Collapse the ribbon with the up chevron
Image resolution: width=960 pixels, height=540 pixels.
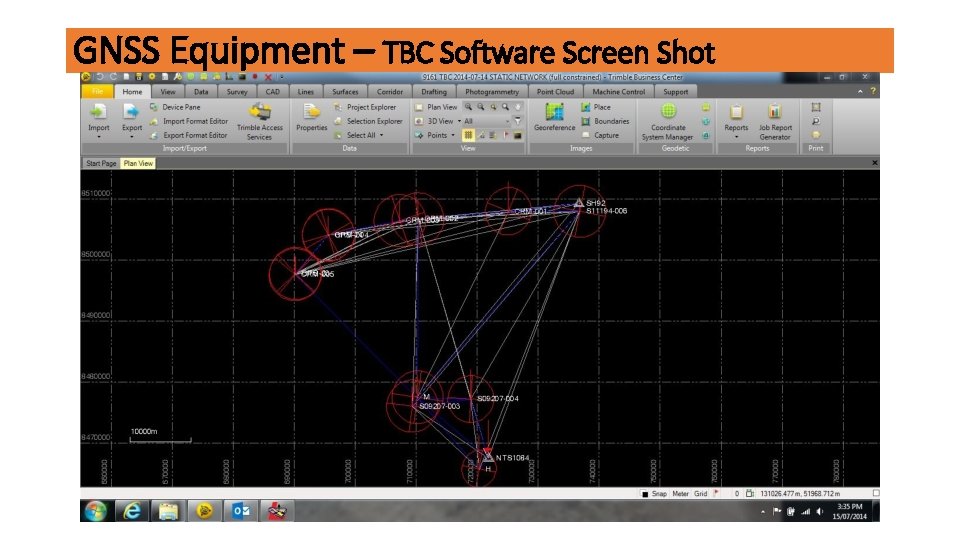pyautogui.click(x=860, y=91)
